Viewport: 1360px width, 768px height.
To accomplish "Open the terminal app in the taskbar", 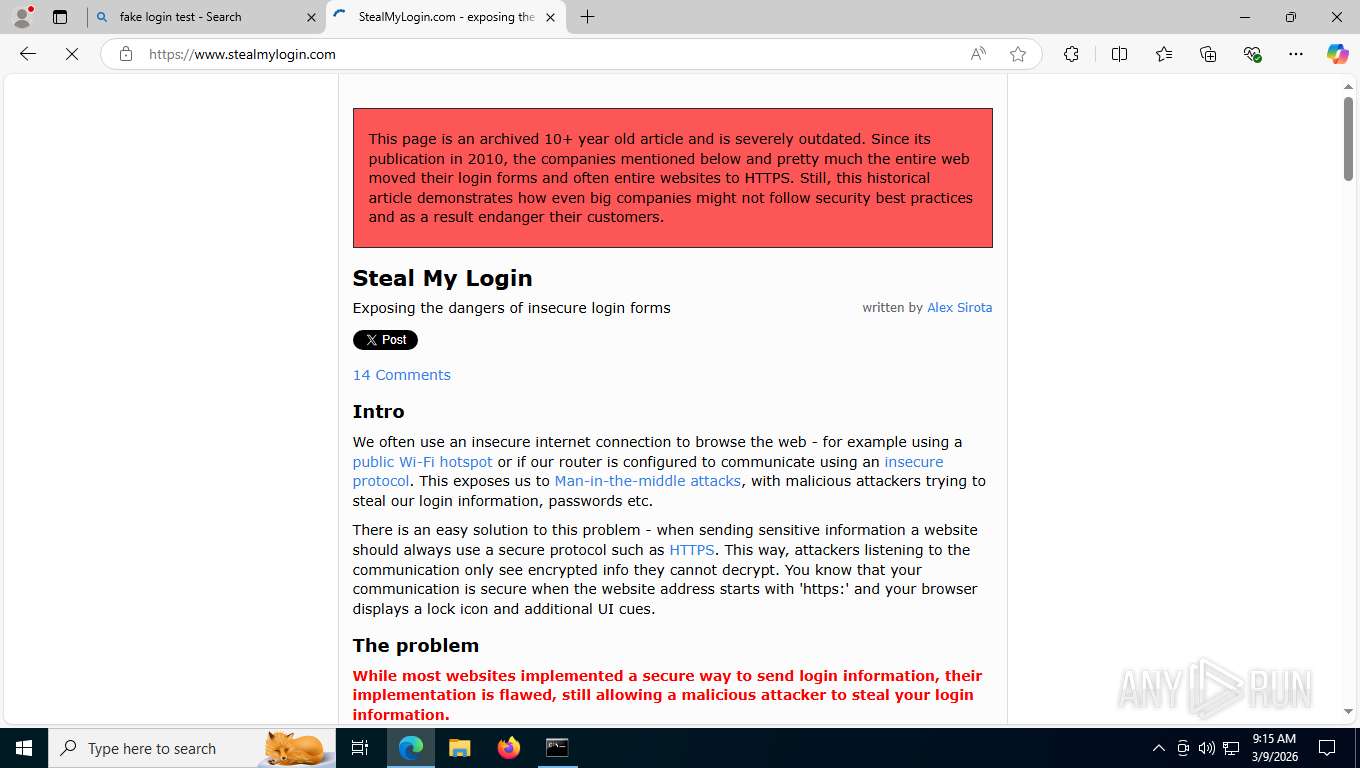I will click(557, 748).
